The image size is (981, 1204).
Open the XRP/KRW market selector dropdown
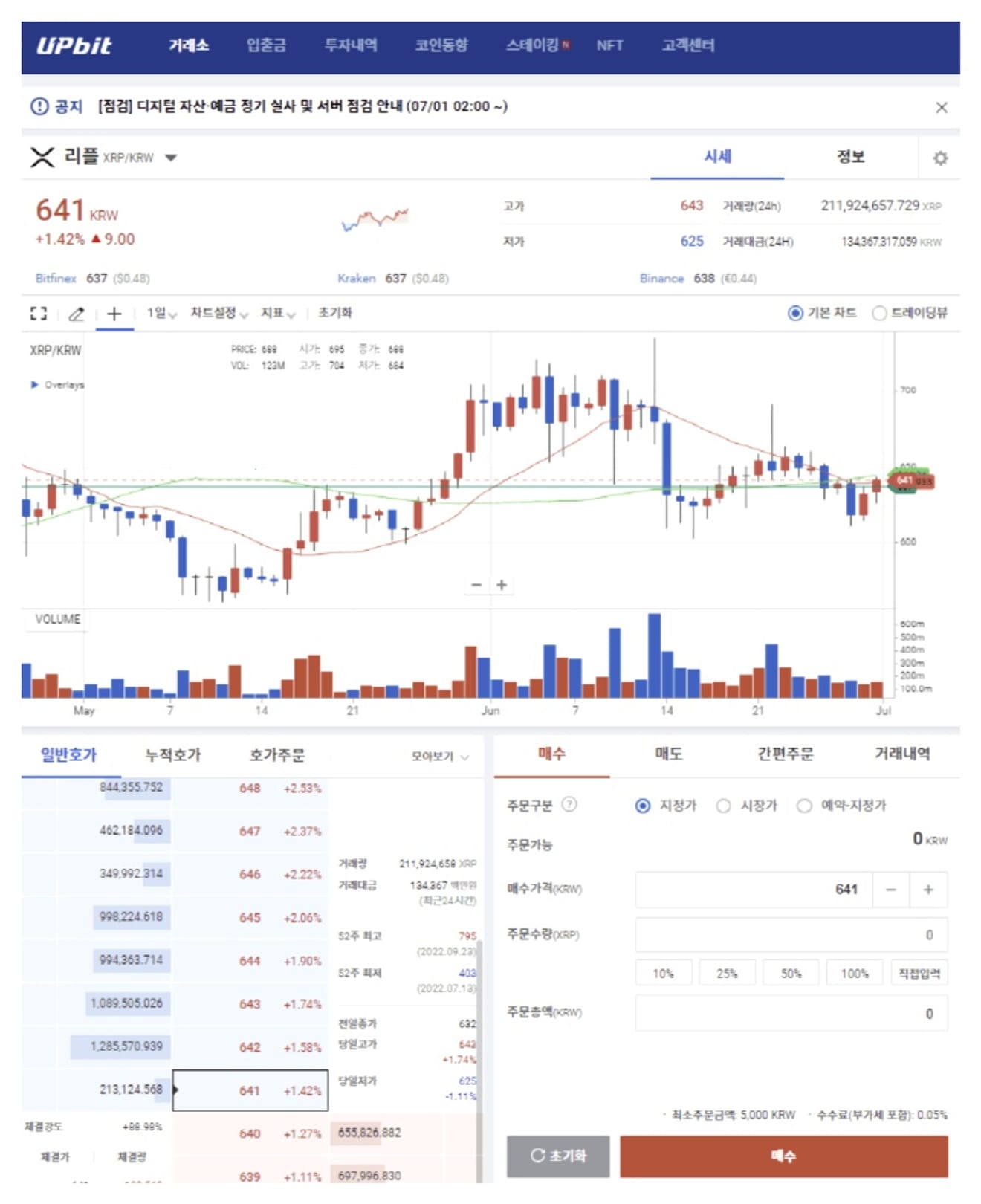click(171, 158)
